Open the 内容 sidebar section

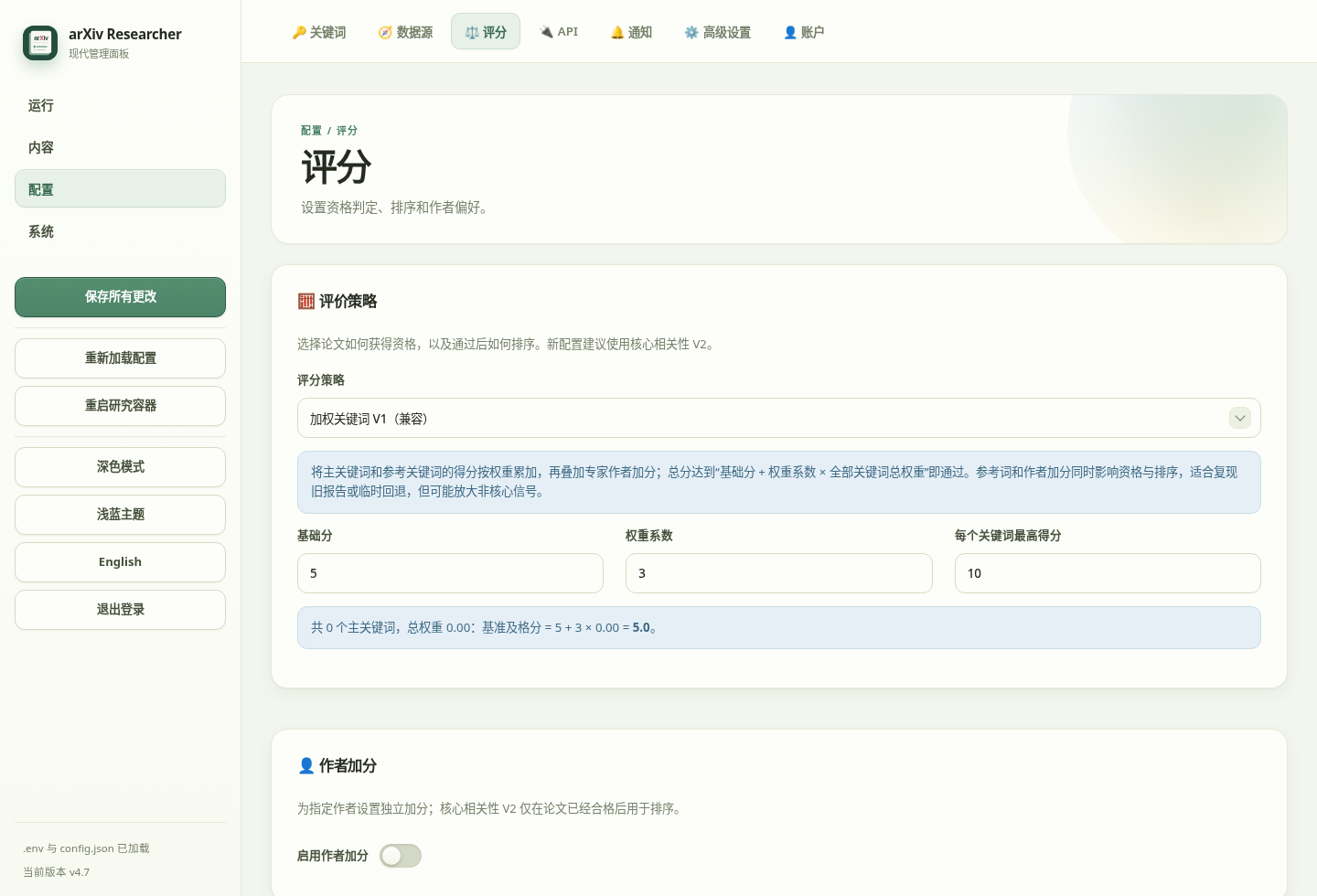click(120, 147)
